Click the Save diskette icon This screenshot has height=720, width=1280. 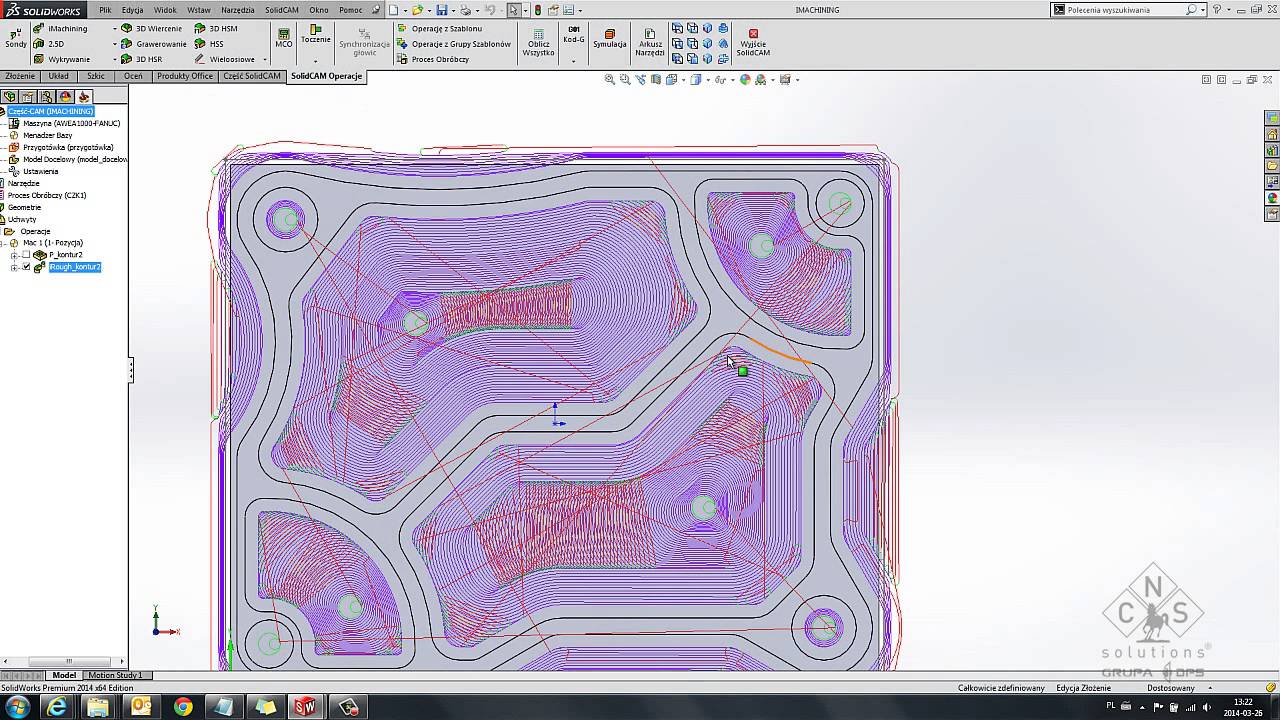point(442,10)
